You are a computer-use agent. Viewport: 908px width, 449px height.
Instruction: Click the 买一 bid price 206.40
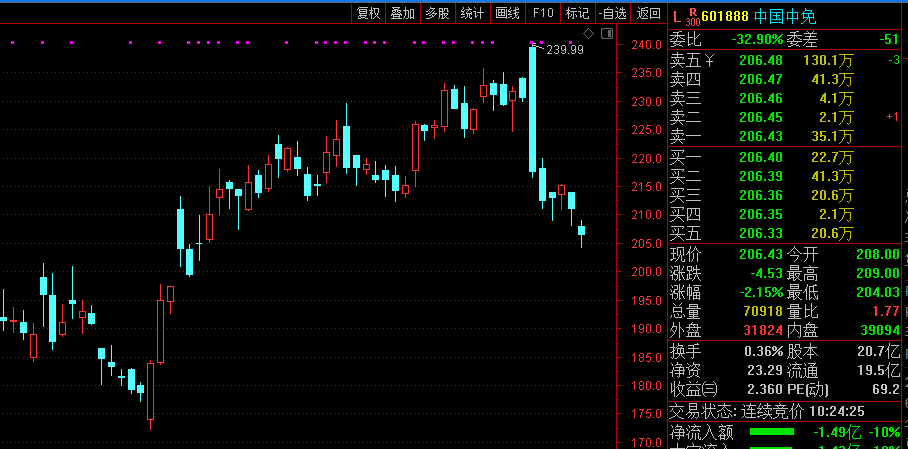click(758, 157)
